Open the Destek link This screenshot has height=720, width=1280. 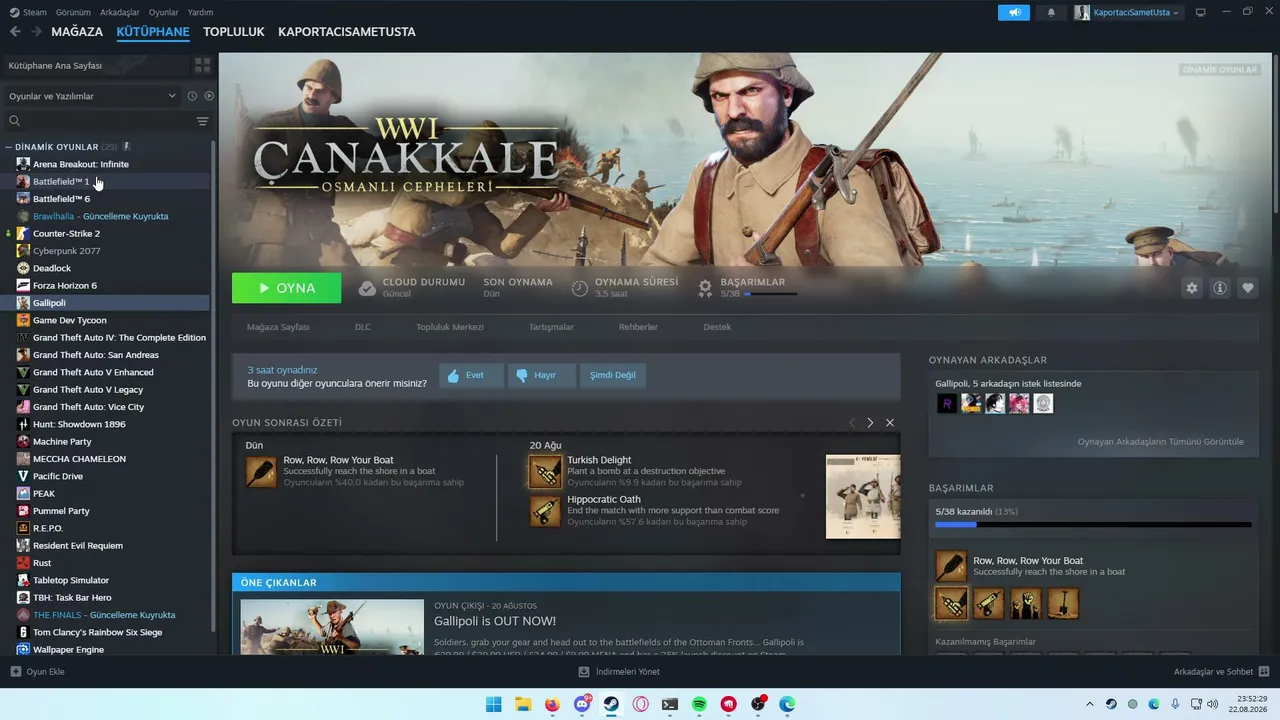click(x=717, y=327)
